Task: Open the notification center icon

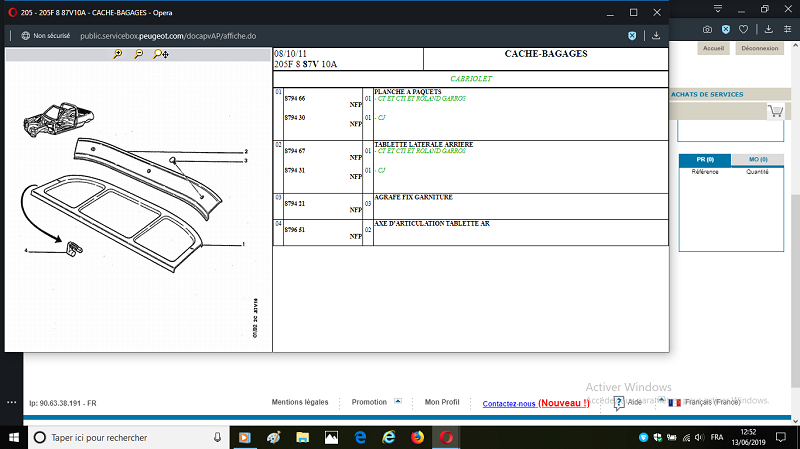Action: (781, 437)
